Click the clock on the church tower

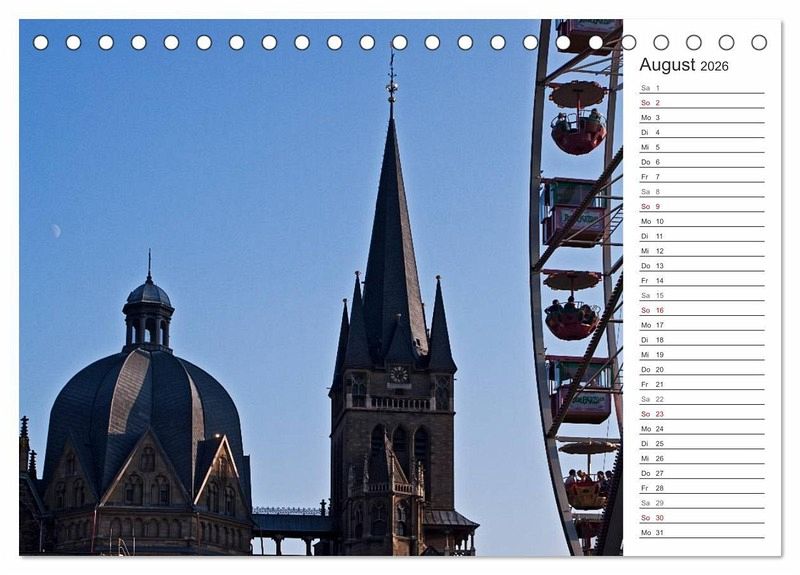coord(398,374)
